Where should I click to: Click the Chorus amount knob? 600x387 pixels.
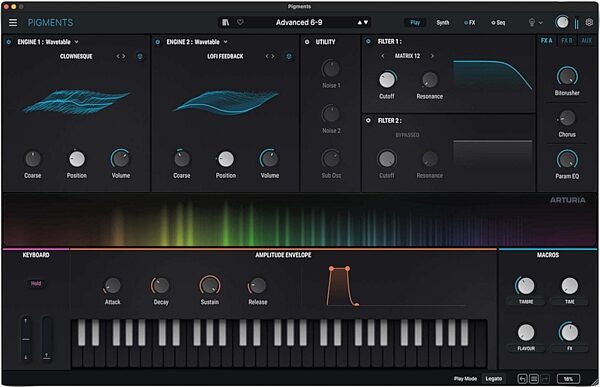pyautogui.click(x=567, y=118)
